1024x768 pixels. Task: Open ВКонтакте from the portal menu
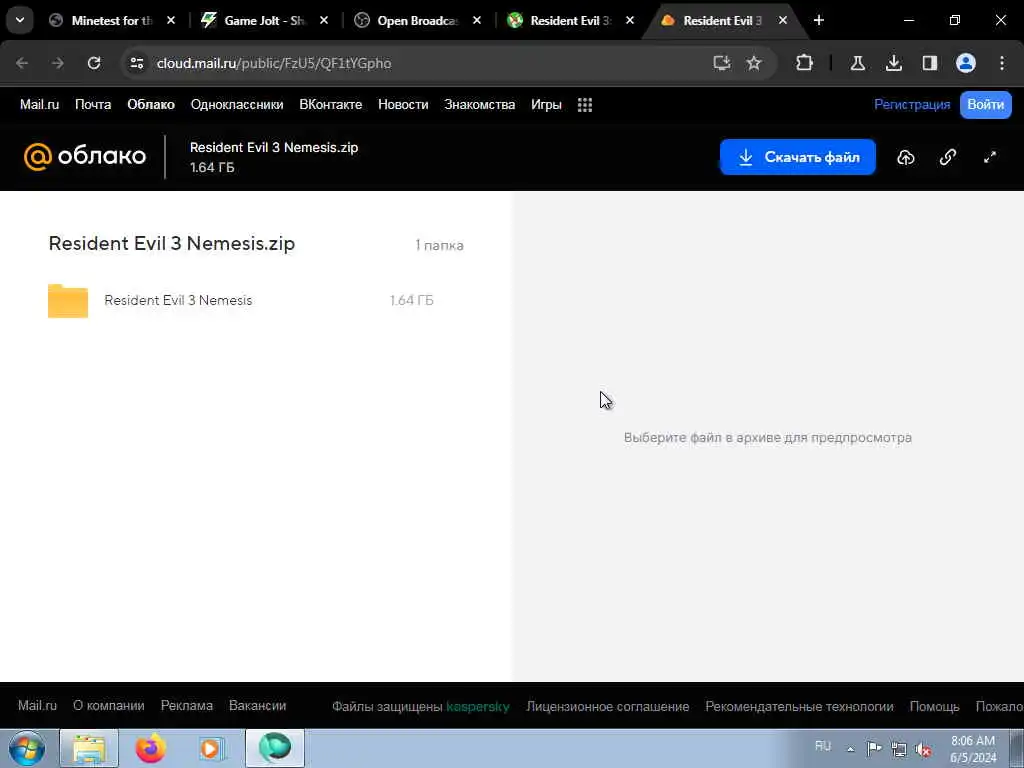pyautogui.click(x=330, y=104)
